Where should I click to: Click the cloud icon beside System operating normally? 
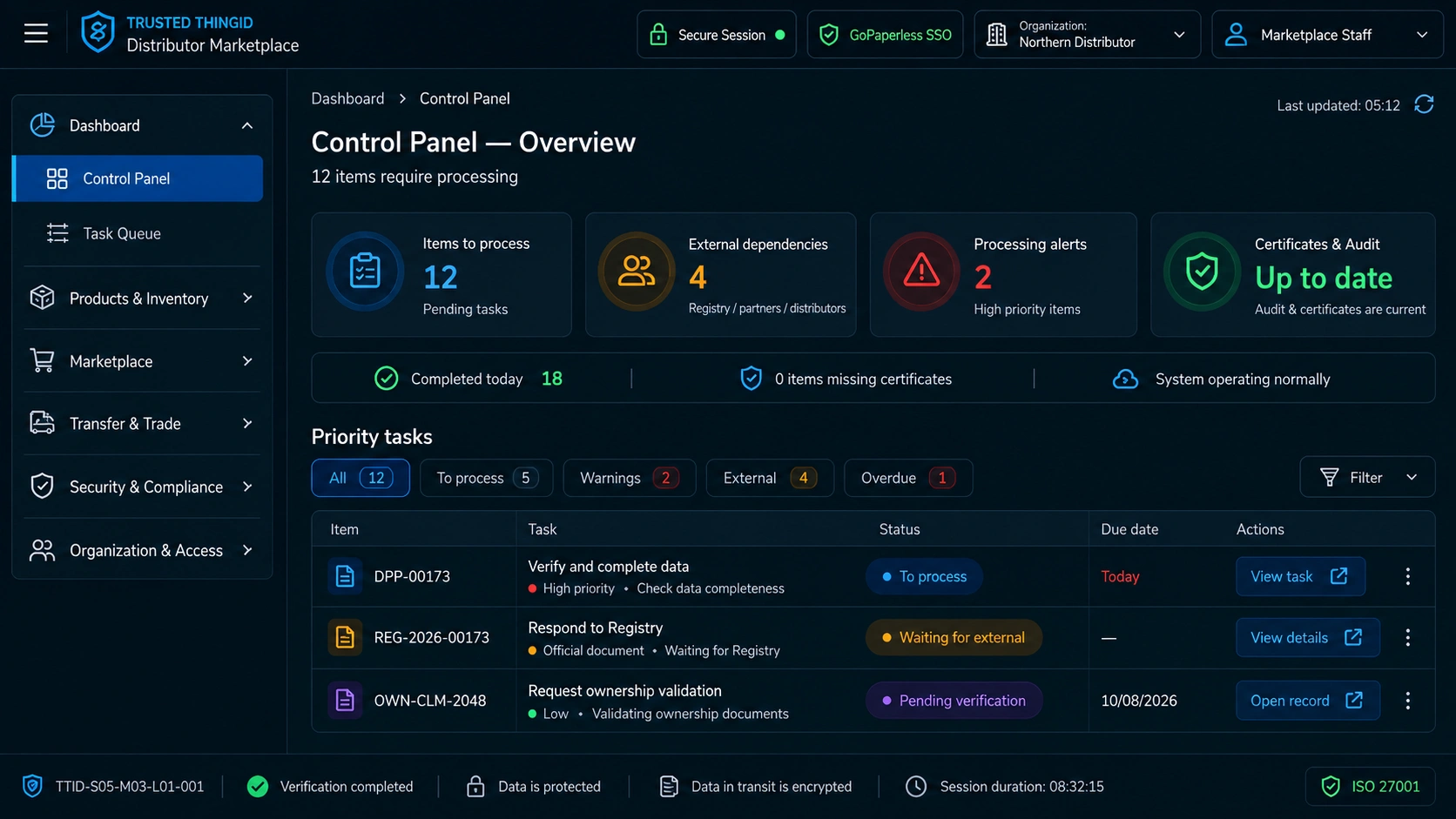click(x=1125, y=379)
